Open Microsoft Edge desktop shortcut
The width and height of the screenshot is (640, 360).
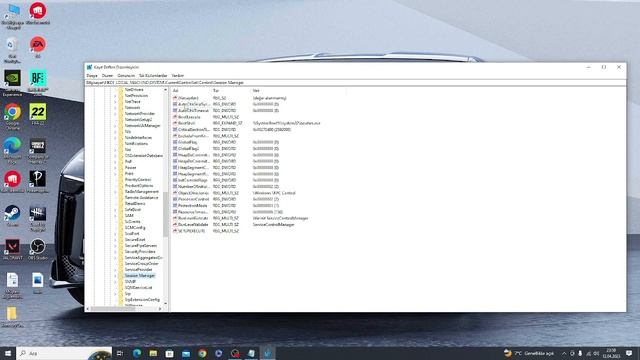tap(12, 150)
